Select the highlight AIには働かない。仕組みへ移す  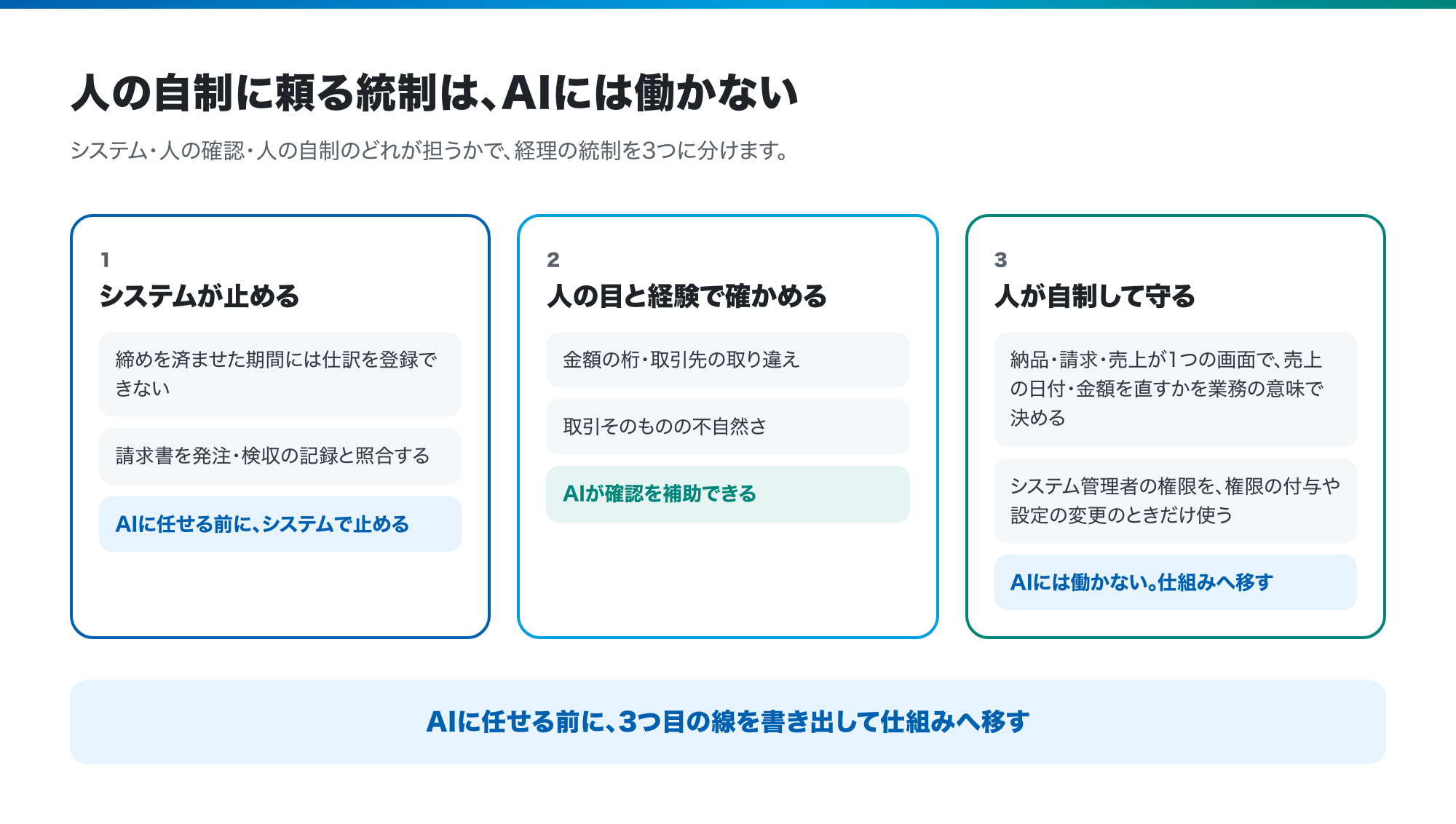1176,582
